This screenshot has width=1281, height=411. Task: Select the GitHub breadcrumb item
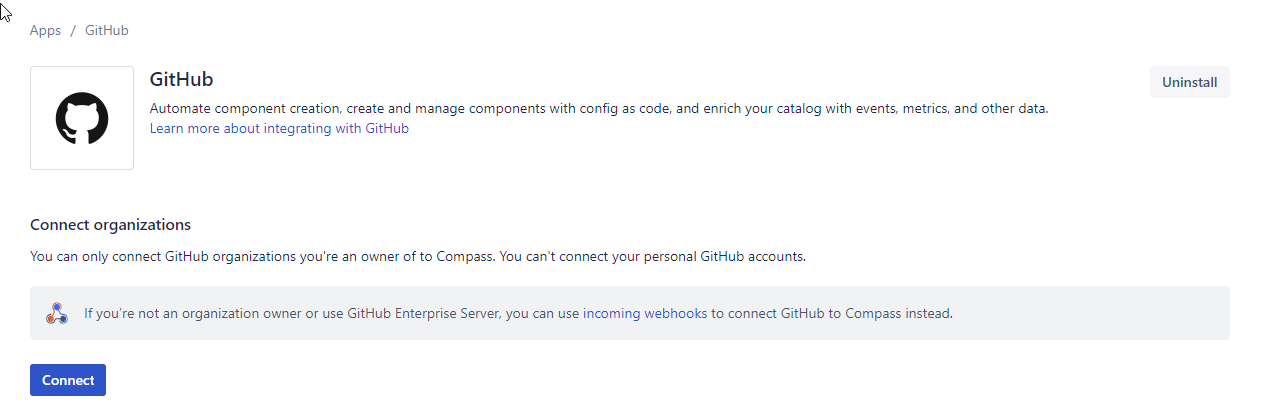107,30
